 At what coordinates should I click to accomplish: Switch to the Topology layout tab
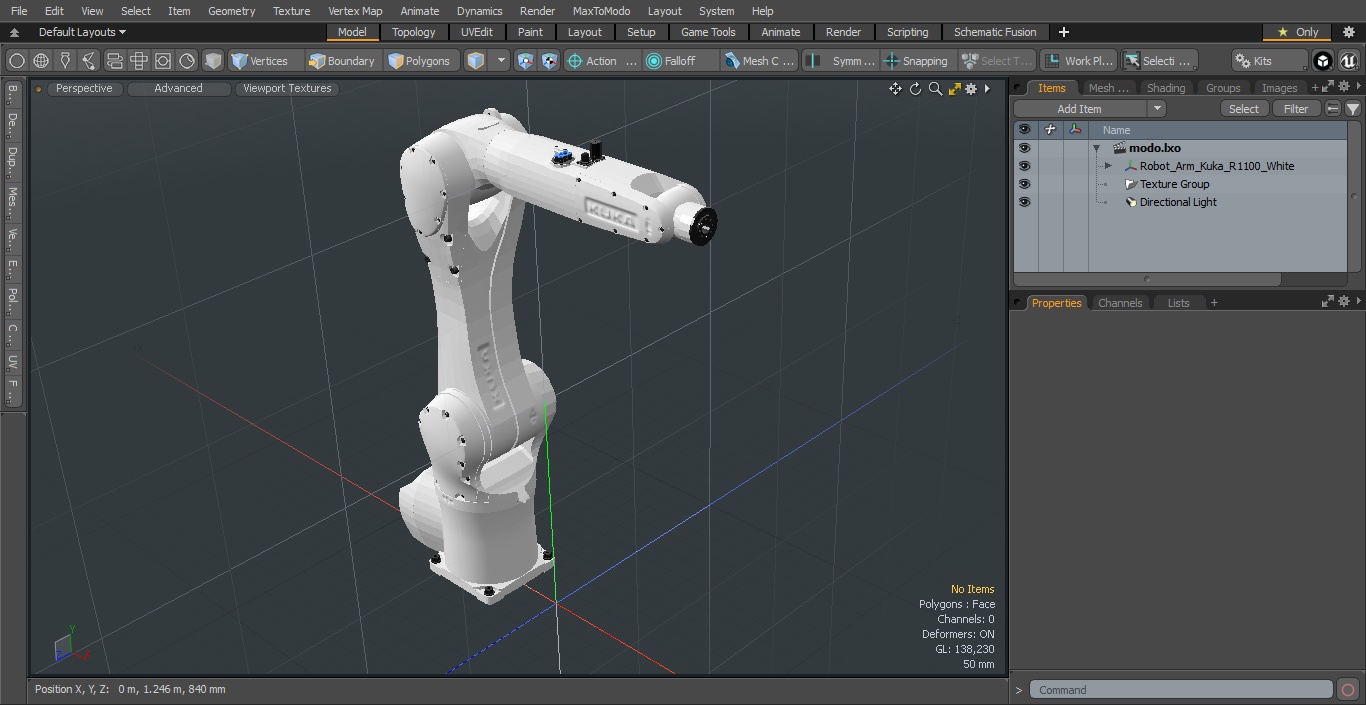pos(413,32)
